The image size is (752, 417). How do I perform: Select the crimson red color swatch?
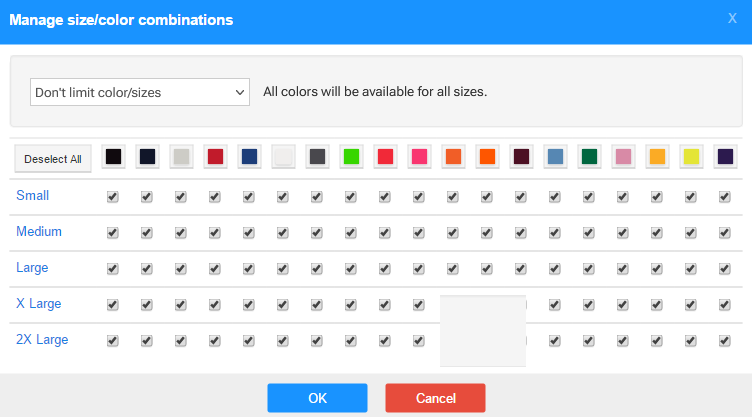tap(215, 156)
